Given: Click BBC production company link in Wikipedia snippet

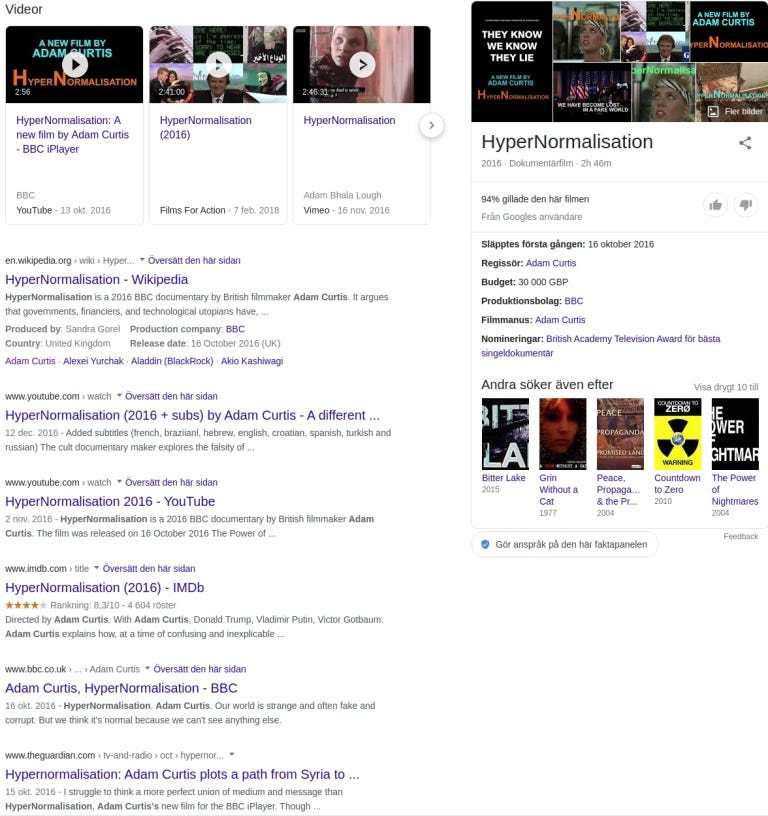Looking at the screenshot, I should click(235, 329).
